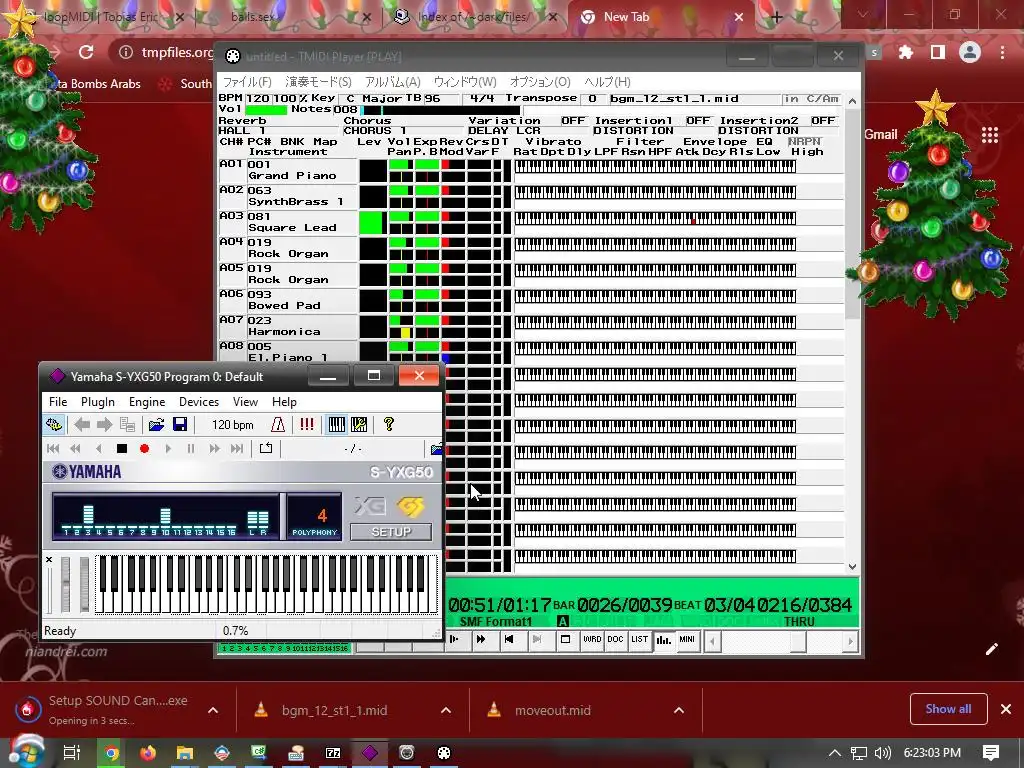Start recording with the red circle button

144,449
